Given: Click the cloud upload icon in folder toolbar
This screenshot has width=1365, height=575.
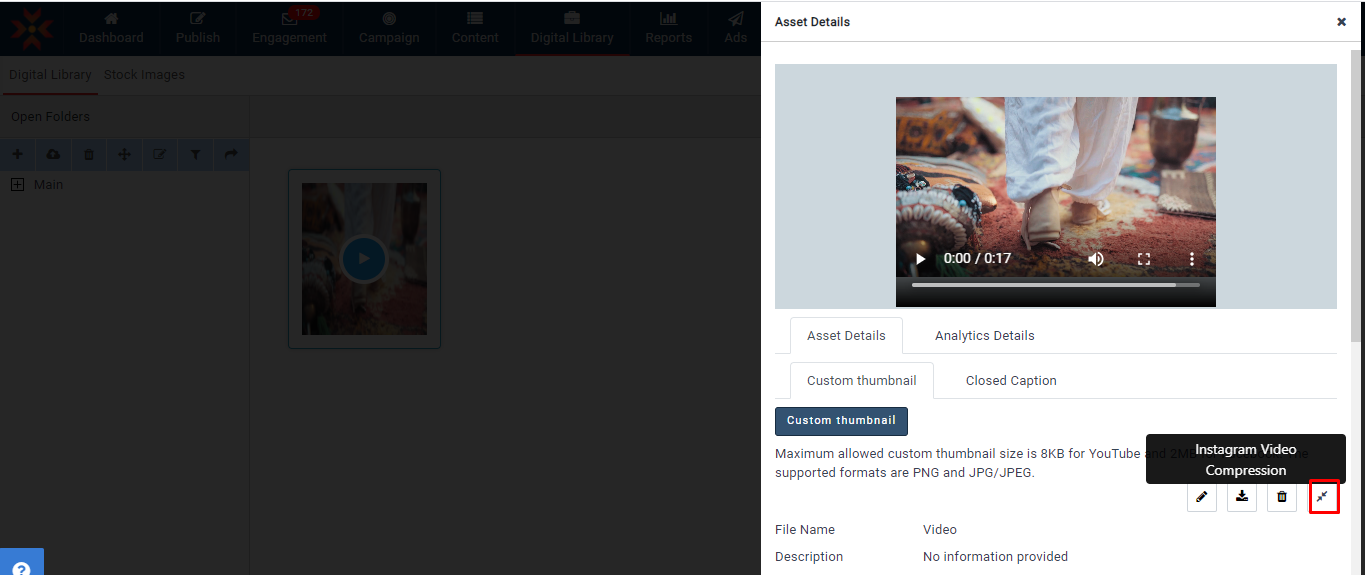Looking at the screenshot, I should click(53, 155).
